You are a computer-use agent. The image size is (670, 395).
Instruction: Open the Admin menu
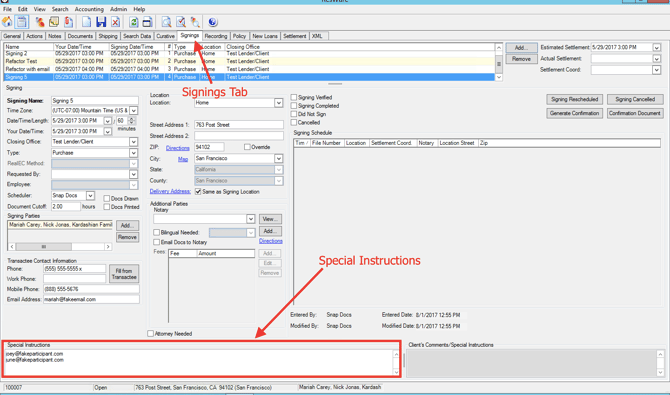tap(118, 9)
